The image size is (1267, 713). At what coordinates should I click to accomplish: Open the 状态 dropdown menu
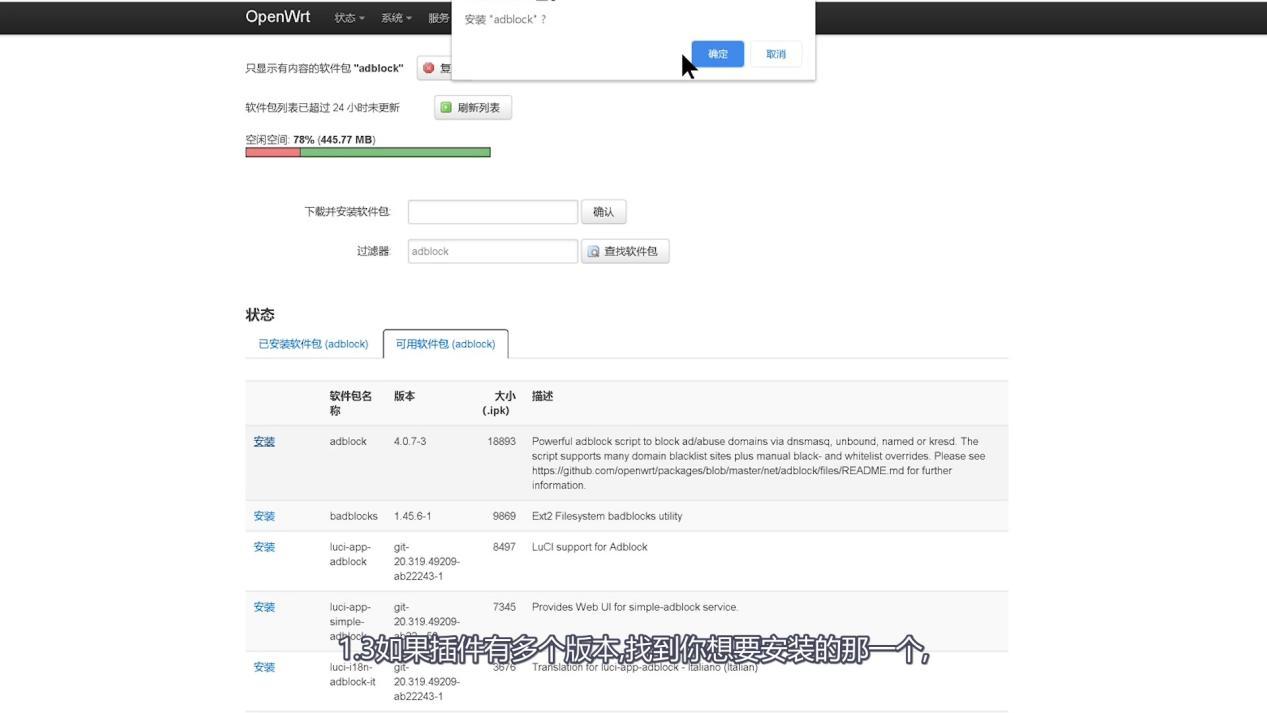click(x=347, y=17)
